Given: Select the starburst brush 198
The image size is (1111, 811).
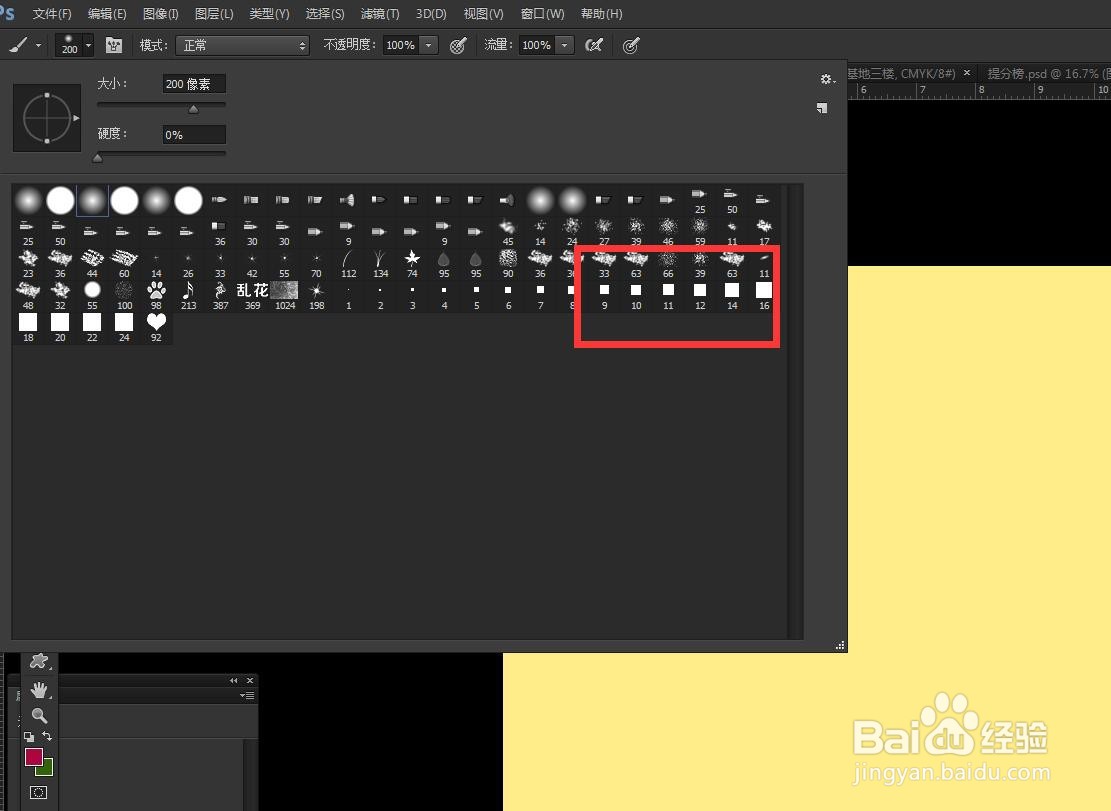Looking at the screenshot, I should tap(317, 295).
